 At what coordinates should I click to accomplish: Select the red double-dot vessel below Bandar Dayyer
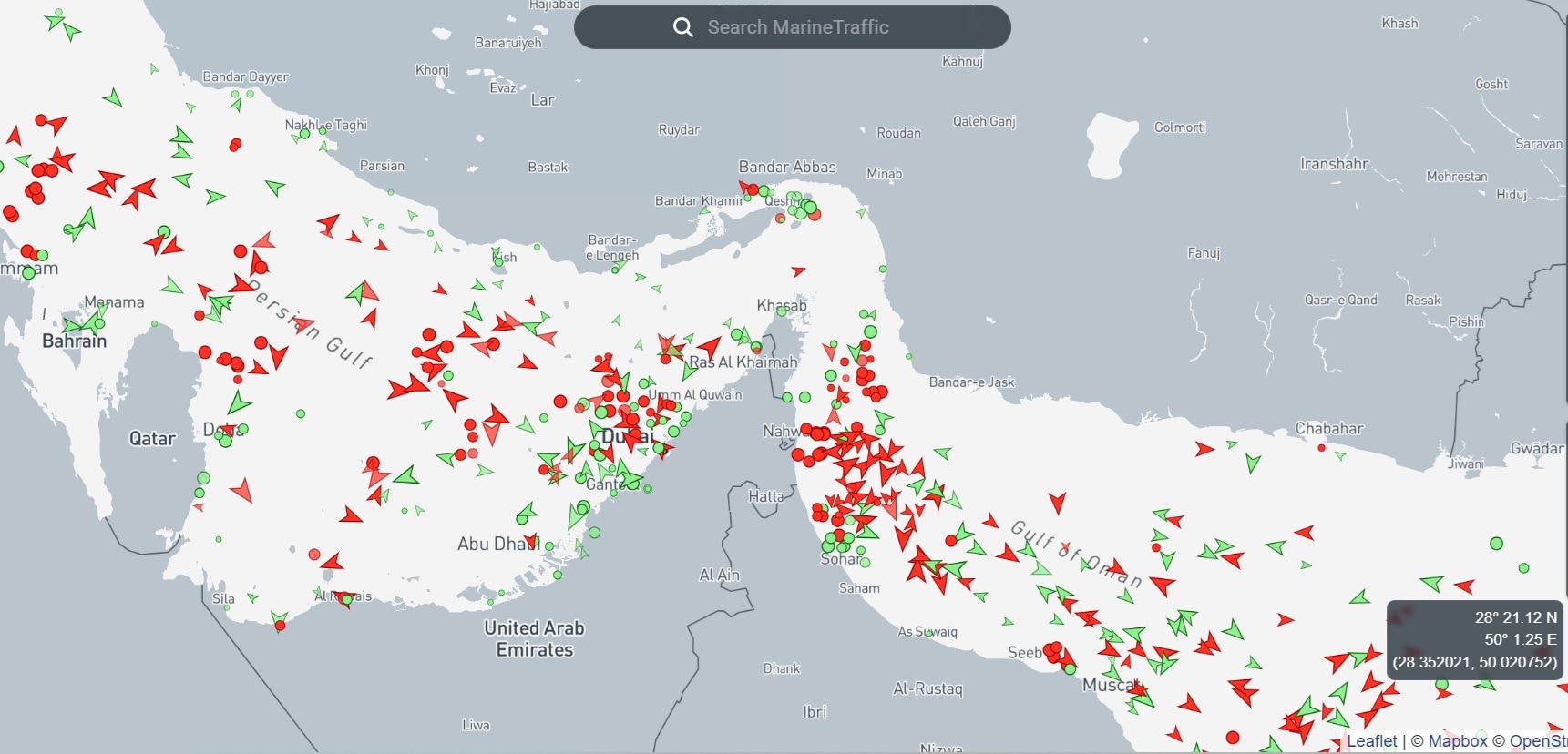pyautogui.click(x=235, y=144)
